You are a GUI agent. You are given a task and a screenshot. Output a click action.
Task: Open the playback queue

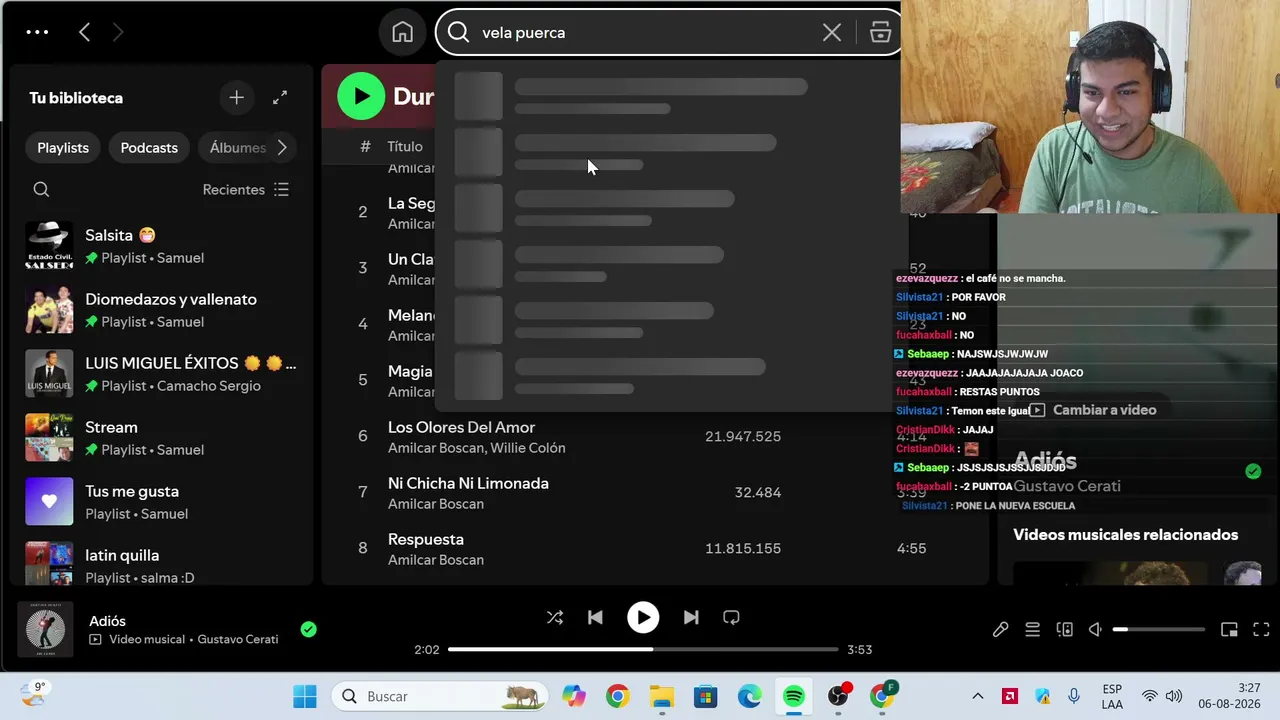tap(1032, 629)
